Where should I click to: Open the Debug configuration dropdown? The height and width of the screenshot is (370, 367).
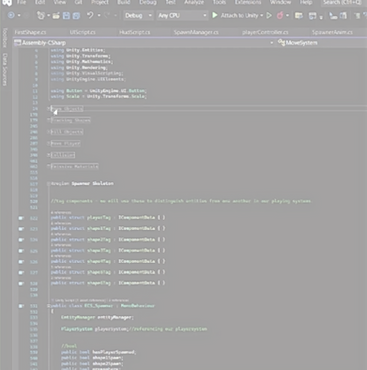tap(138, 15)
